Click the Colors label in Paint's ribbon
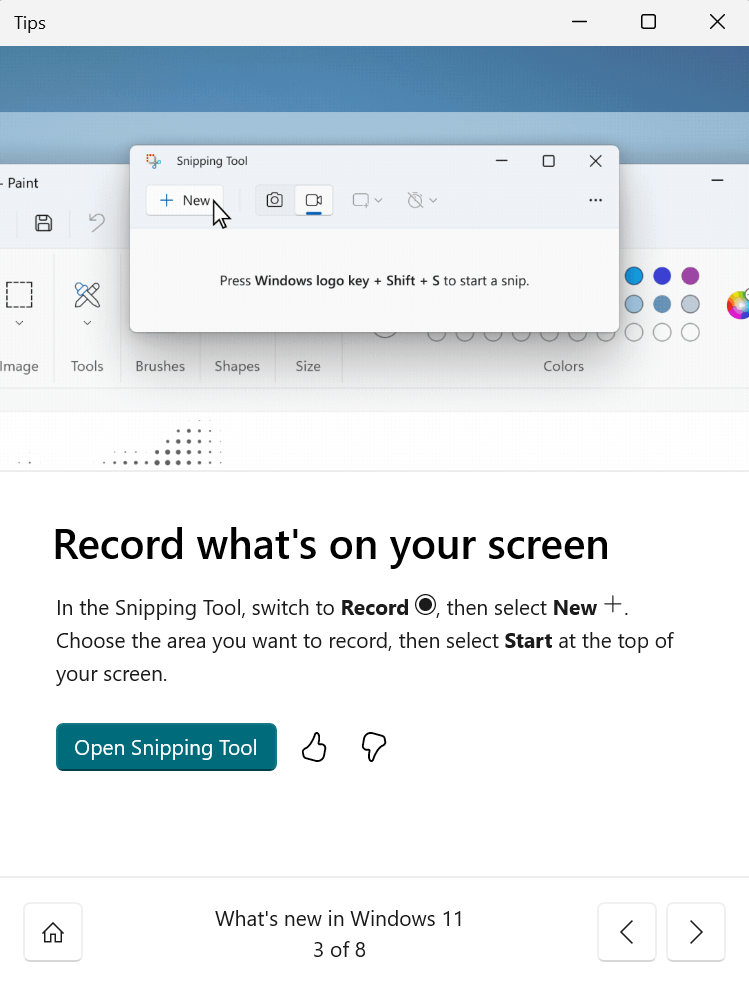Screen dimensions: 749x984 point(563,366)
